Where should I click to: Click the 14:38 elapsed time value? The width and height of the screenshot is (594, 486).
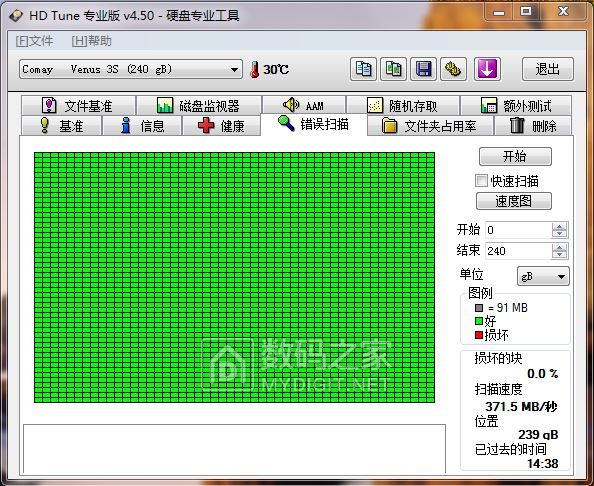click(x=542, y=463)
